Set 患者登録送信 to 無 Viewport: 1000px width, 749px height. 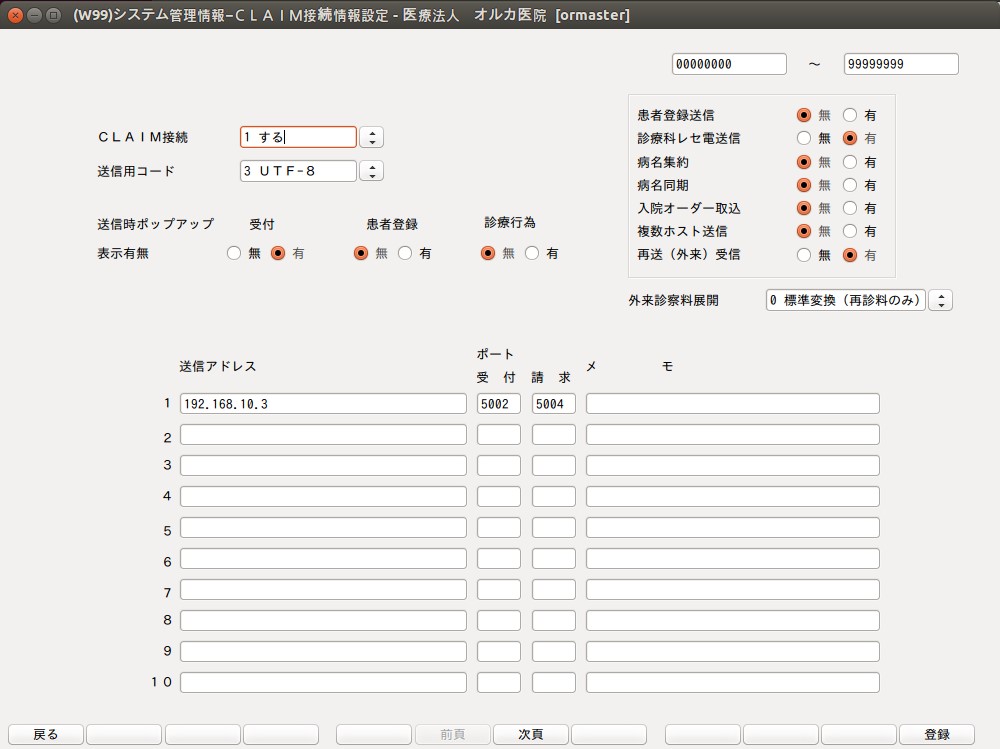coord(804,115)
